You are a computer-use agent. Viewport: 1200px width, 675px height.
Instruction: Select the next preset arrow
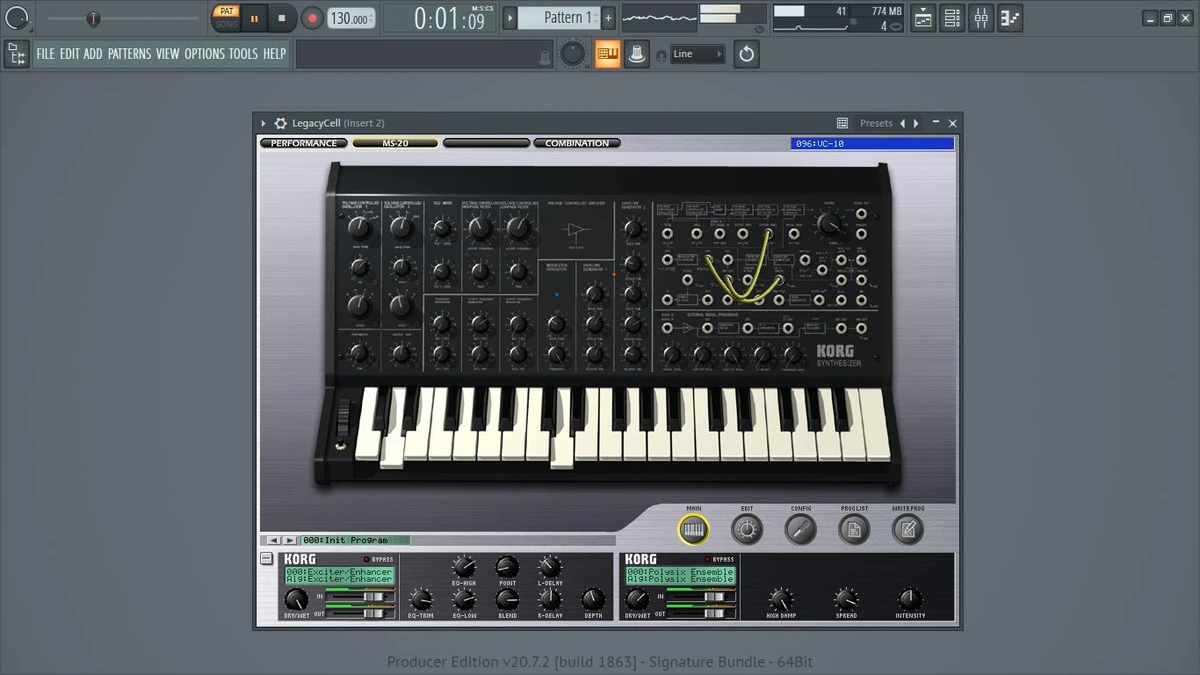(916, 123)
